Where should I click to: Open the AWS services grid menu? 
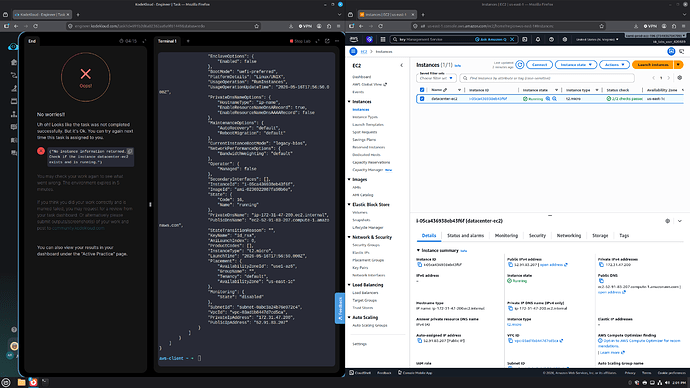click(383, 39)
